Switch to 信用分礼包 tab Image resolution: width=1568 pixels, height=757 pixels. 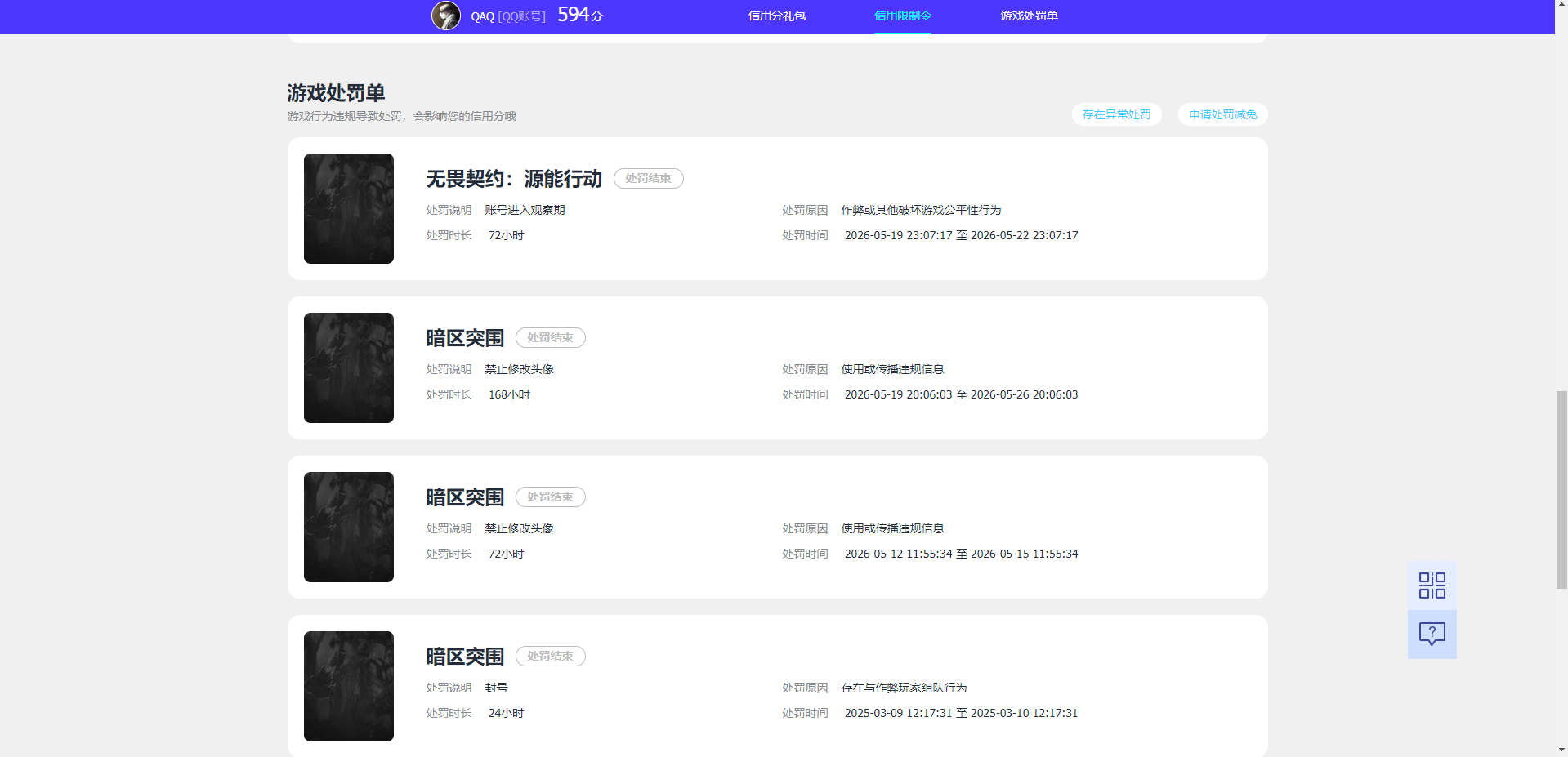pyautogui.click(x=776, y=16)
